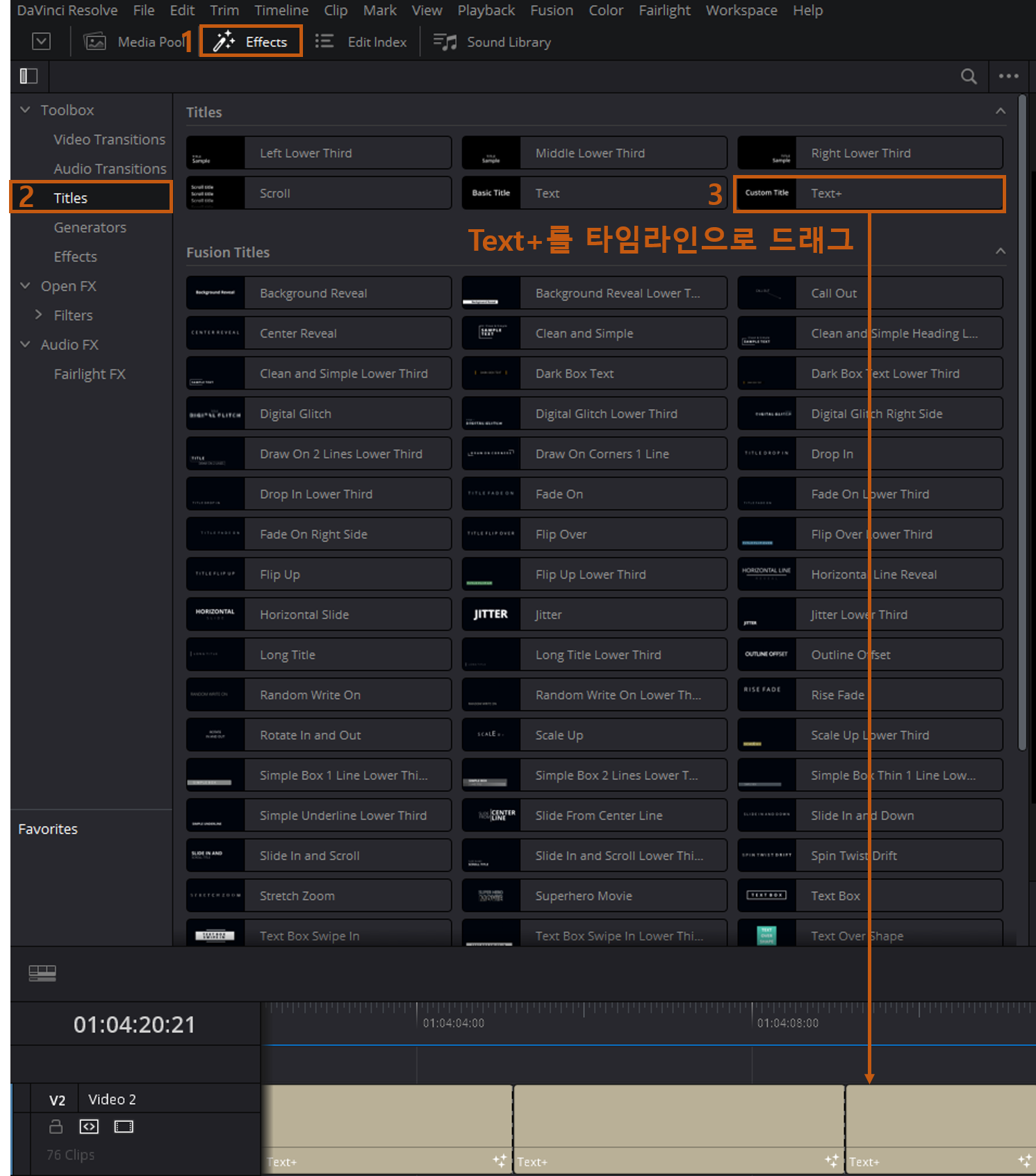This screenshot has height=1176, width=1036.
Task: Toggle the Effects panel button
Action: point(250,42)
